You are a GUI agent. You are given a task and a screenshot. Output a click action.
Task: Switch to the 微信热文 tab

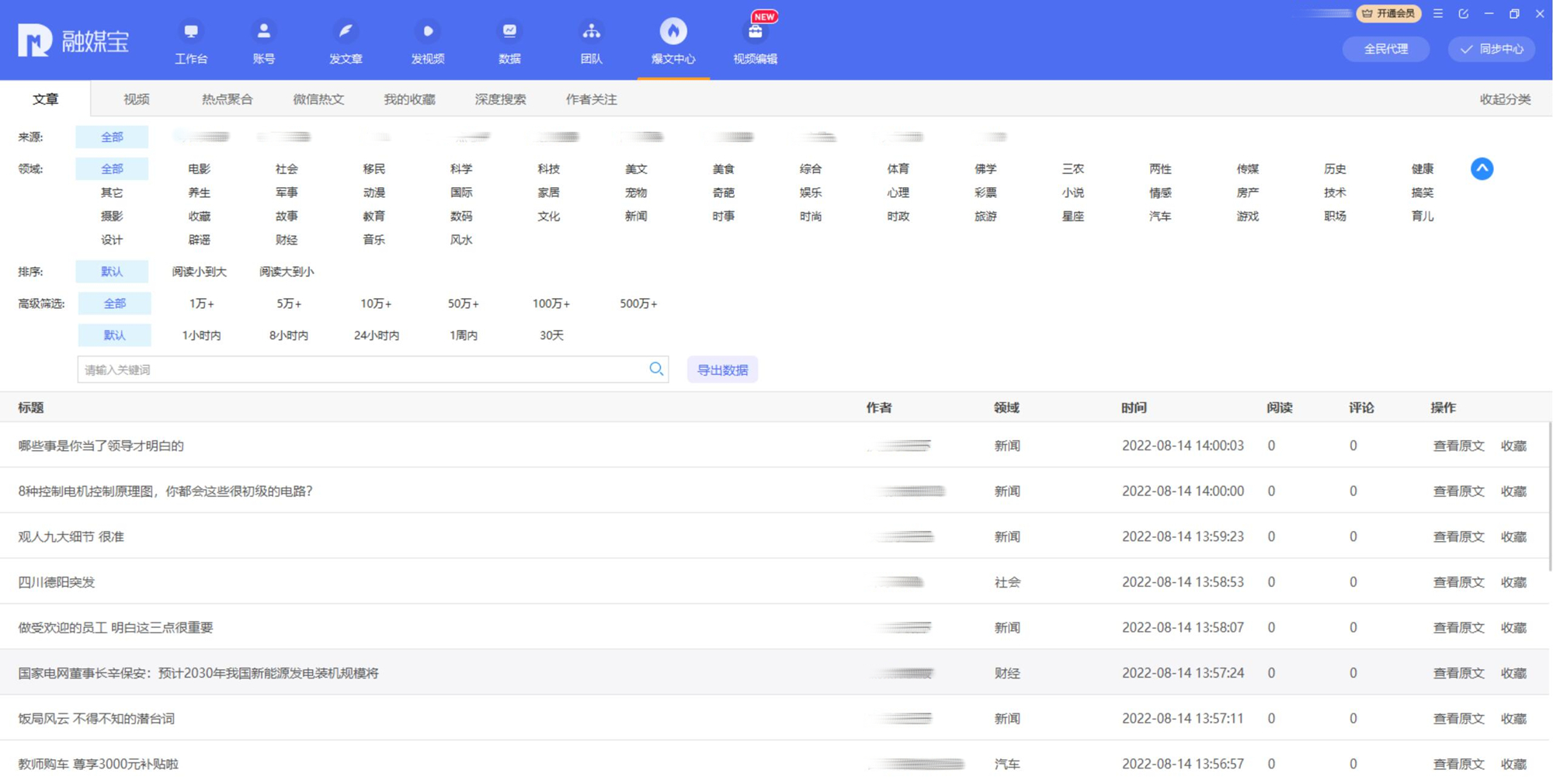[318, 99]
